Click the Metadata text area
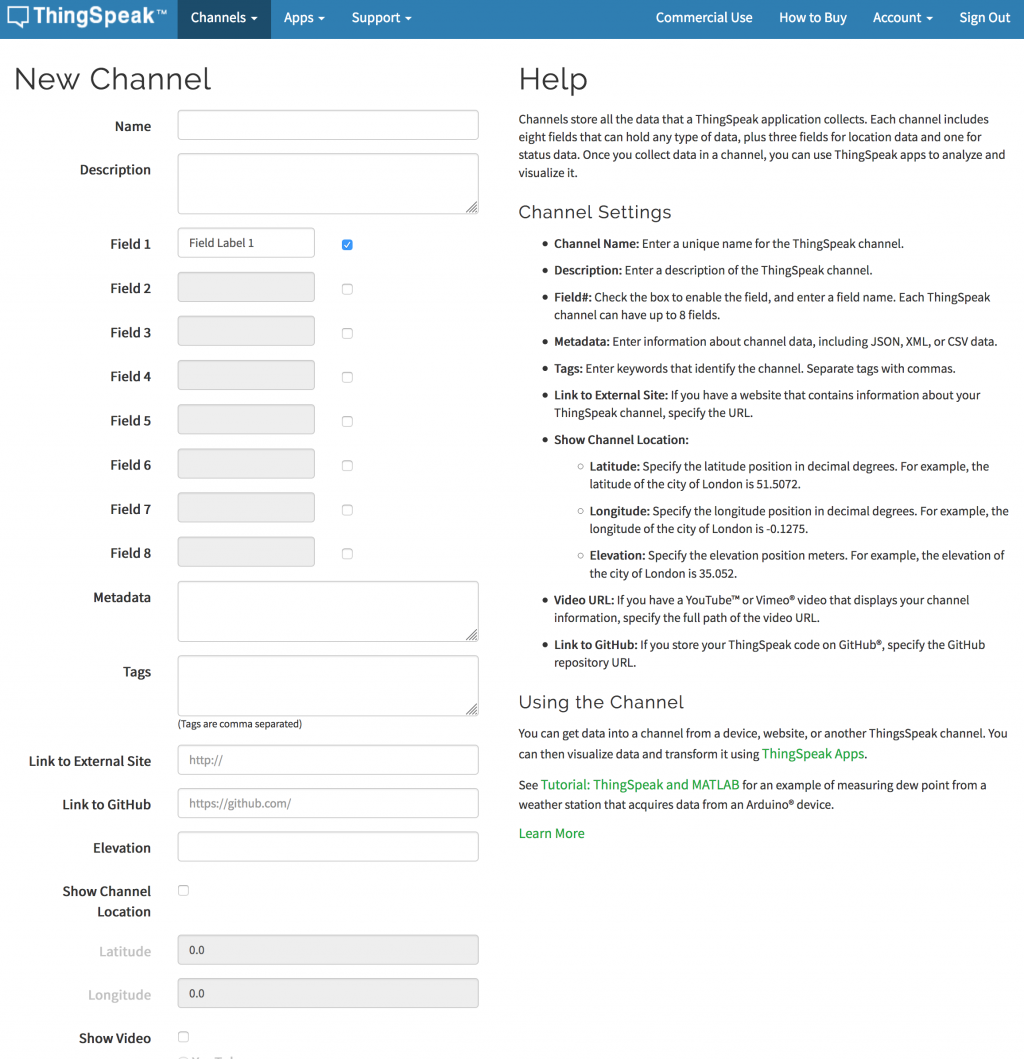 point(328,611)
